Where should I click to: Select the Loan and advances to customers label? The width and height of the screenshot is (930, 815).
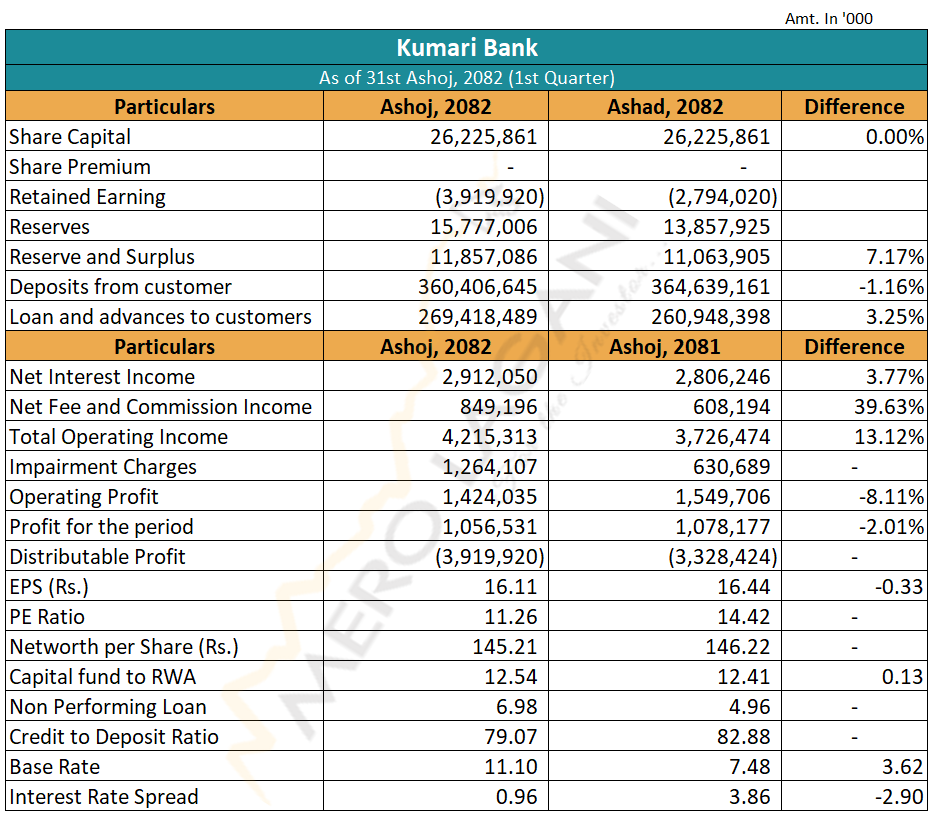(x=160, y=317)
